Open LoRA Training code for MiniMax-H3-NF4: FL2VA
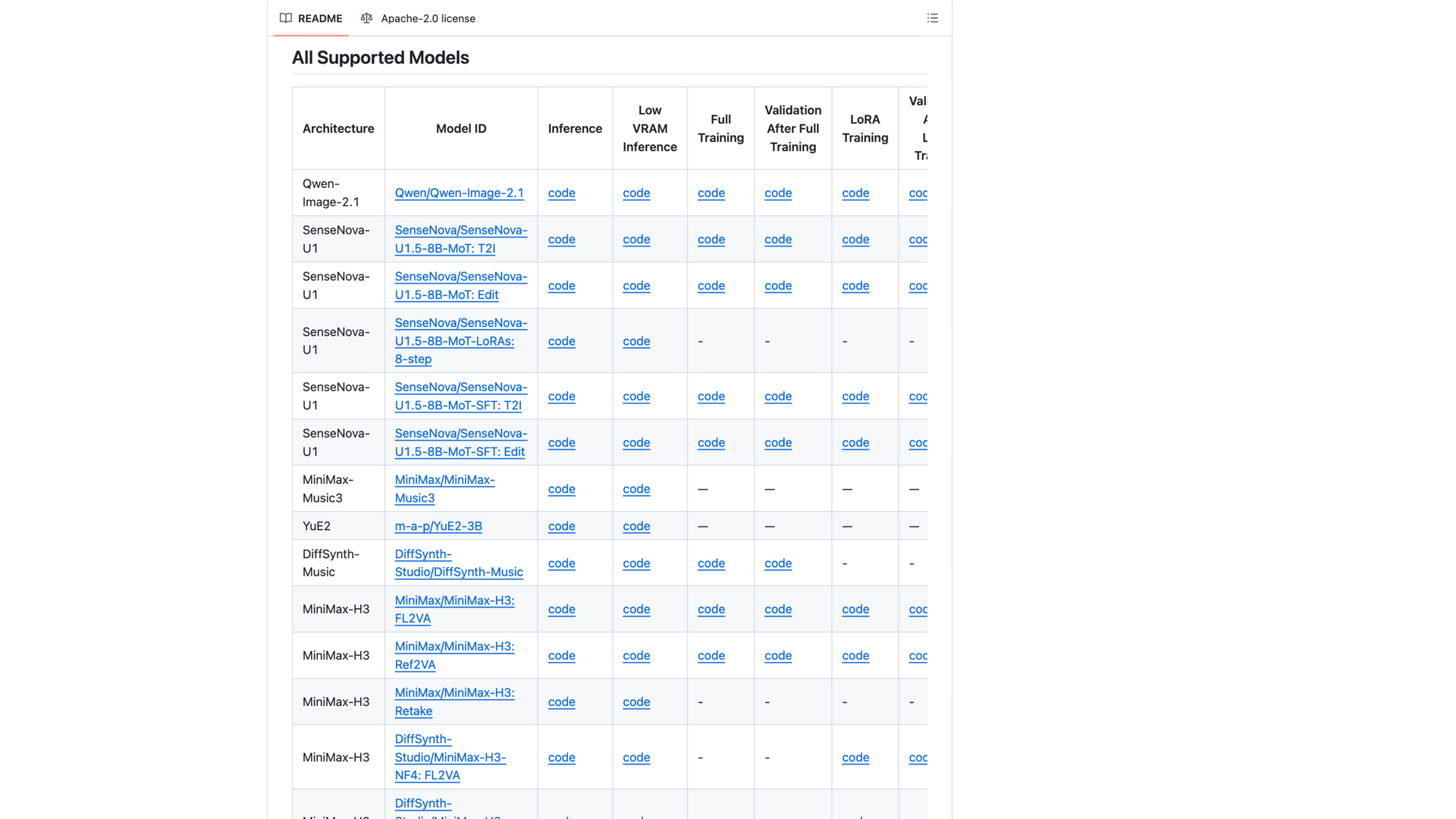This screenshot has width=1456, height=819. (x=855, y=757)
